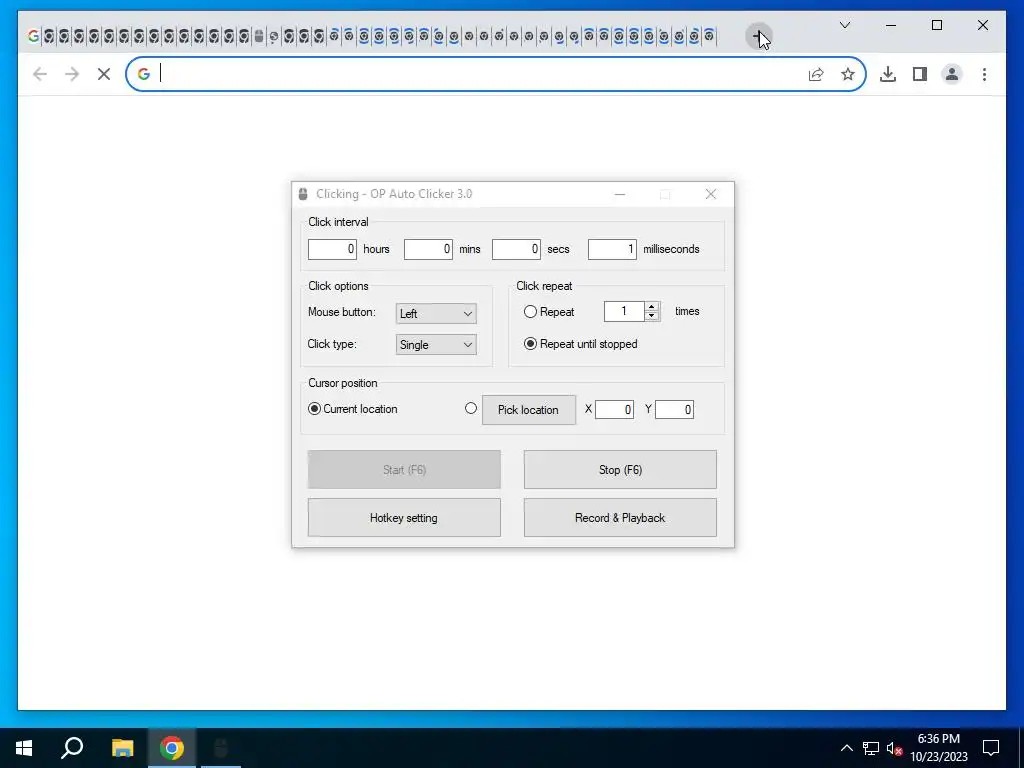The width and height of the screenshot is (1024, 768).
Task: Edit the X coordinate field
Action: point(615,409)
